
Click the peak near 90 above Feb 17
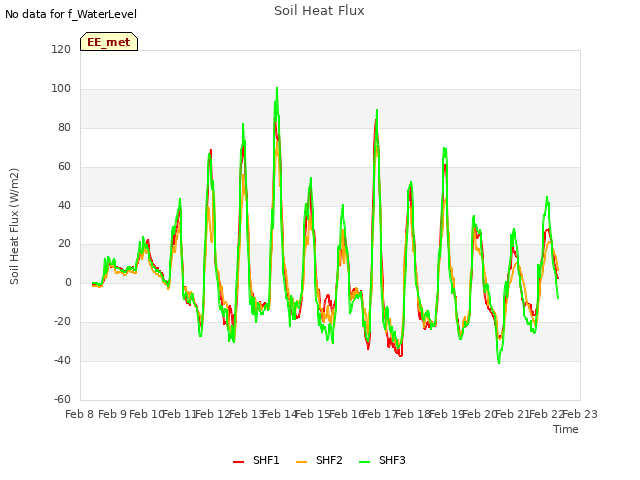(x=377, y=110)
